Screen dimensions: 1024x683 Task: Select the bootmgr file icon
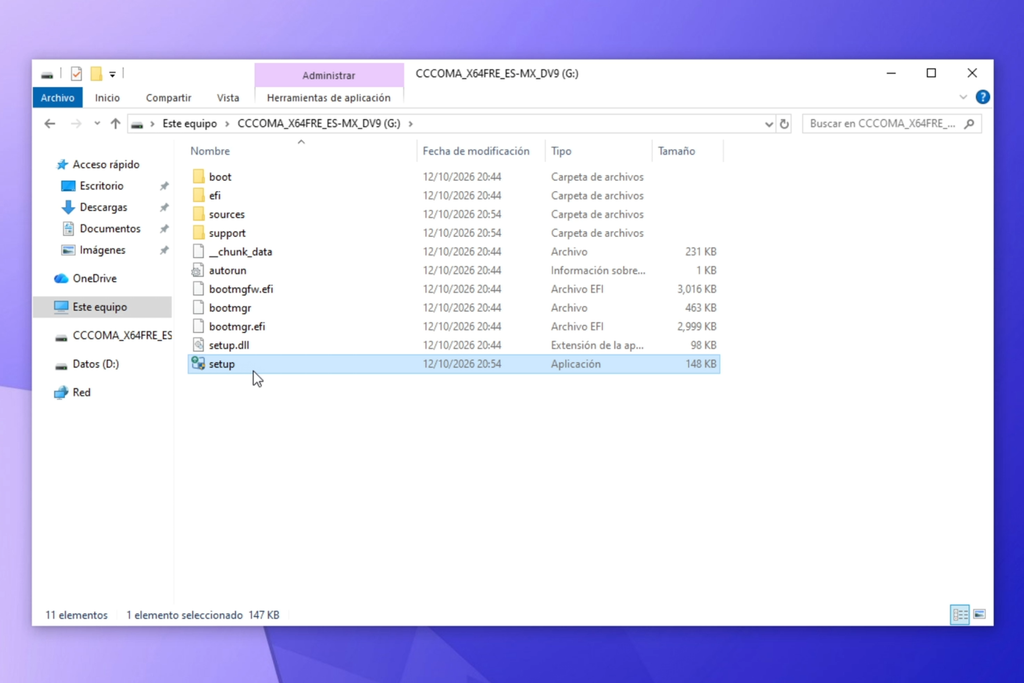click(x=199, y=308)
